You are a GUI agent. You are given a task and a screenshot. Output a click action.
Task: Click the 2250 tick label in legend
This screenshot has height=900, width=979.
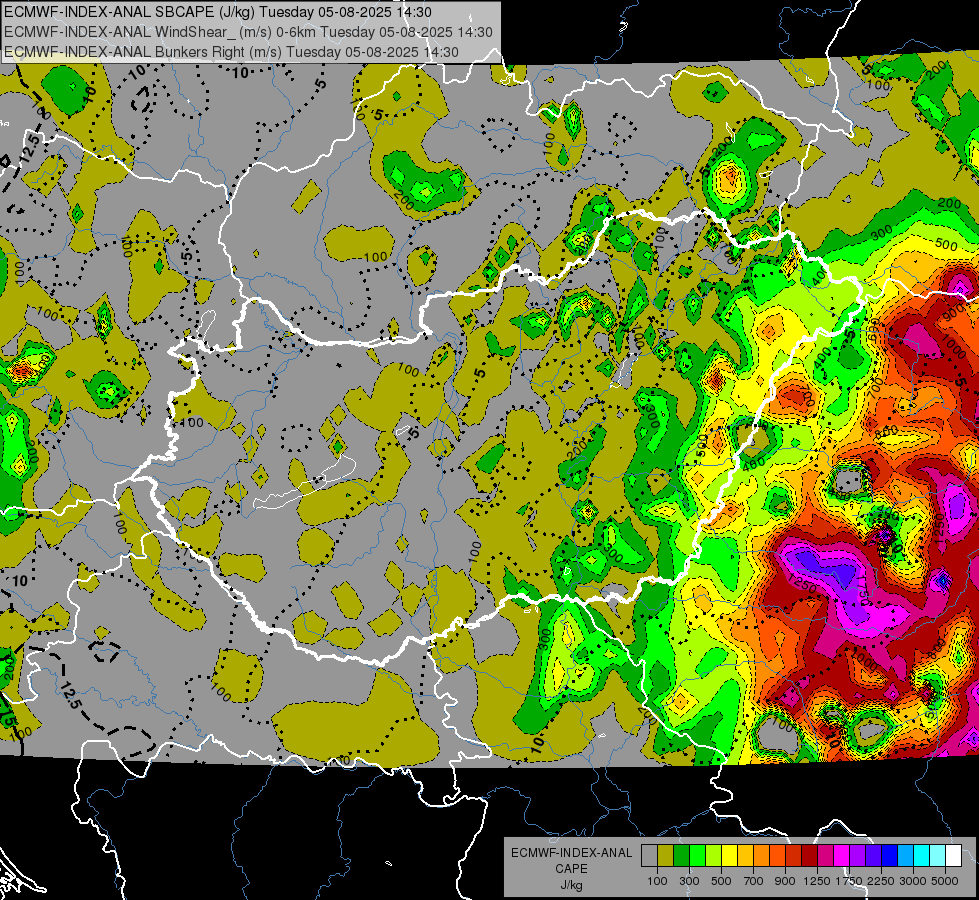tap(881, 881)
